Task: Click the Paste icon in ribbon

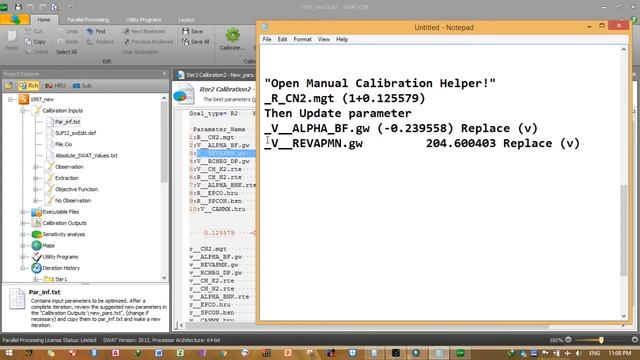Action: (11, 37)
